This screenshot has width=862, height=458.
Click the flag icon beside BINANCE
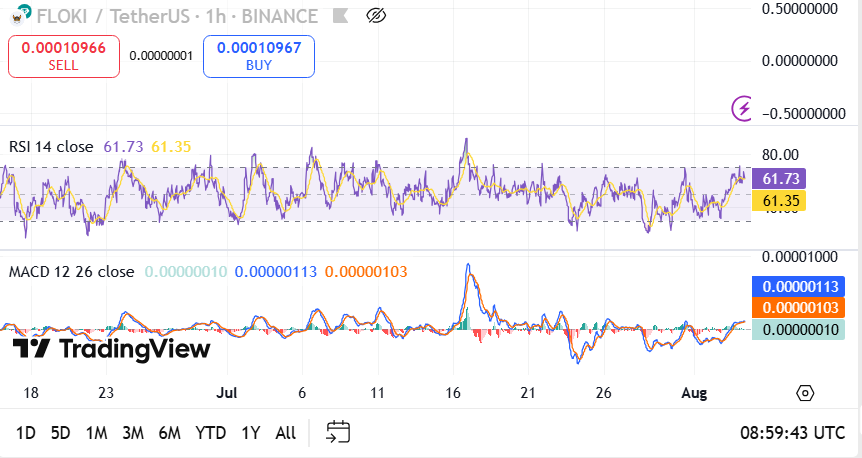tap(340, 16)
